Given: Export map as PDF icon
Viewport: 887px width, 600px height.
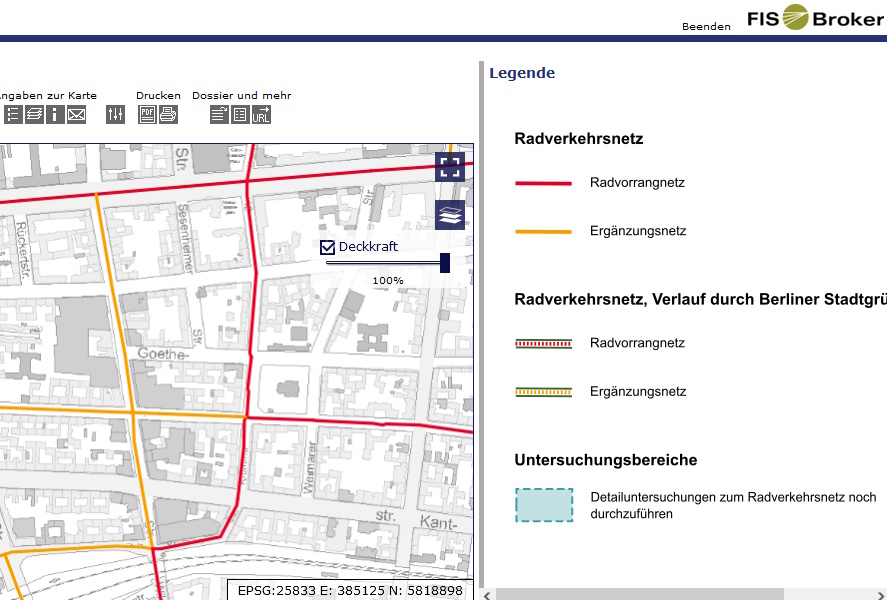Looking at the screenshot, I should (147, 114).
